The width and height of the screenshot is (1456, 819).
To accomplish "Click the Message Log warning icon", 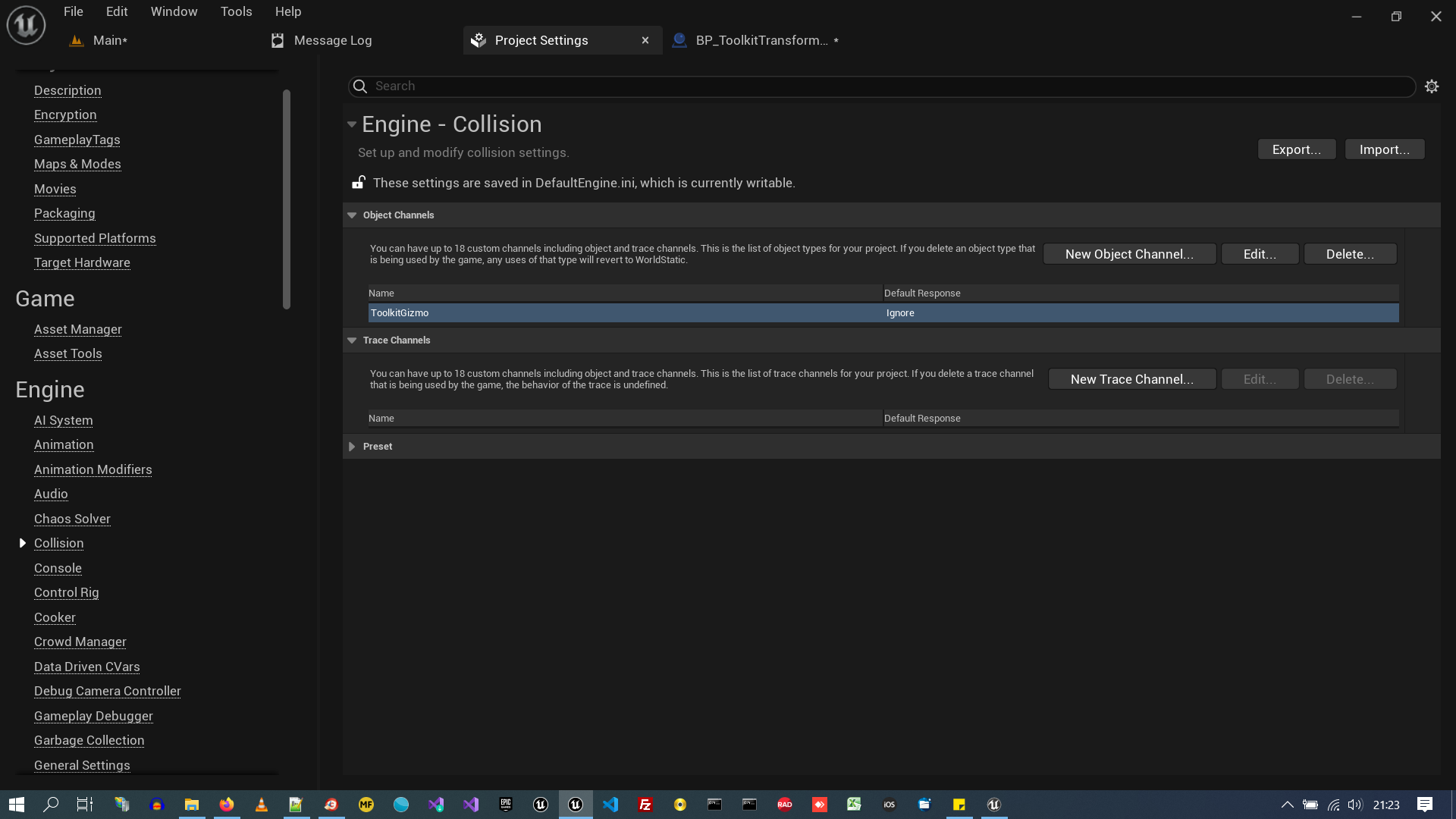I will (278, 40).
